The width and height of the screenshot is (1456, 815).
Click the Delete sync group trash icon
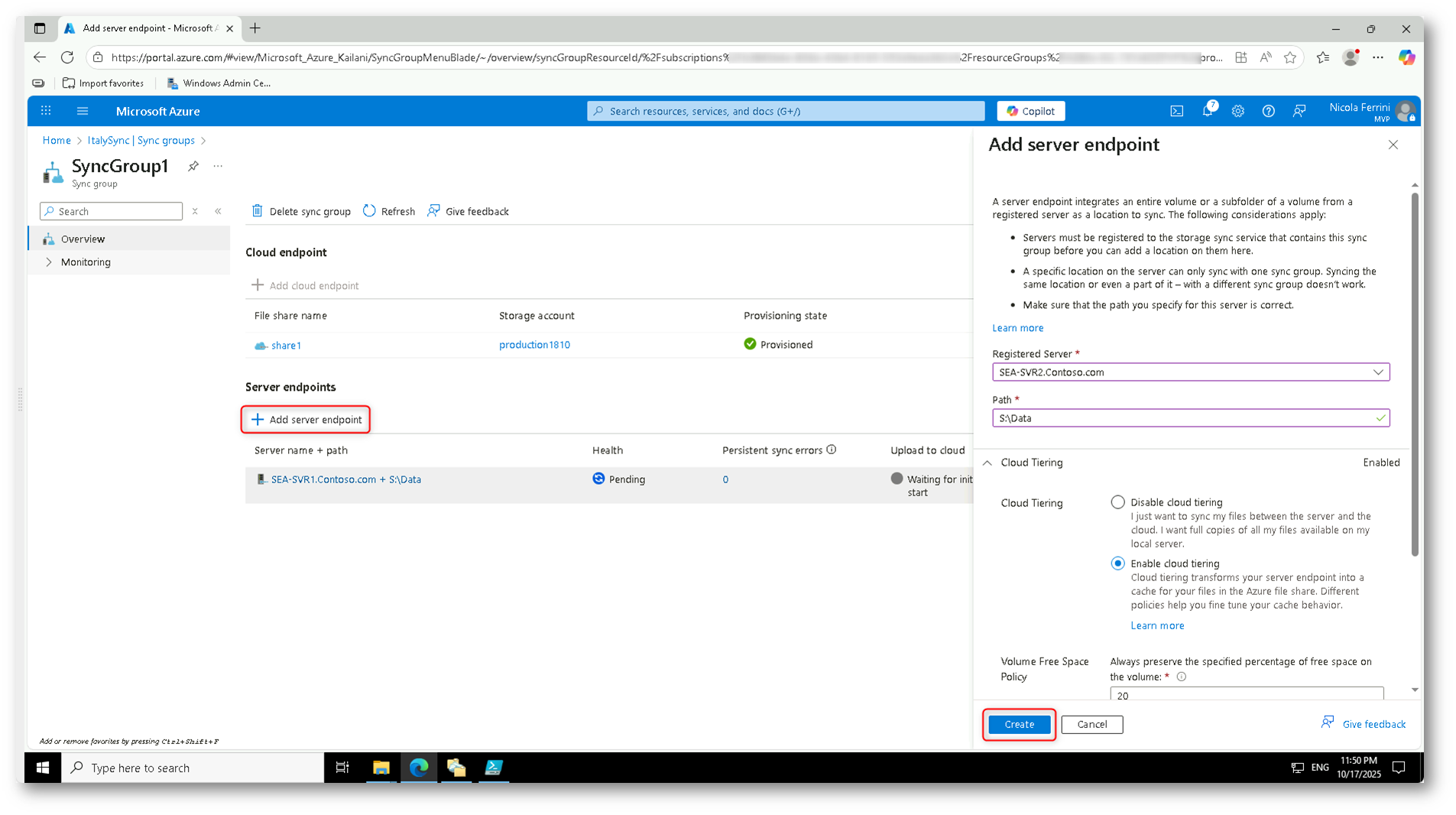click(x=258, y=211)
